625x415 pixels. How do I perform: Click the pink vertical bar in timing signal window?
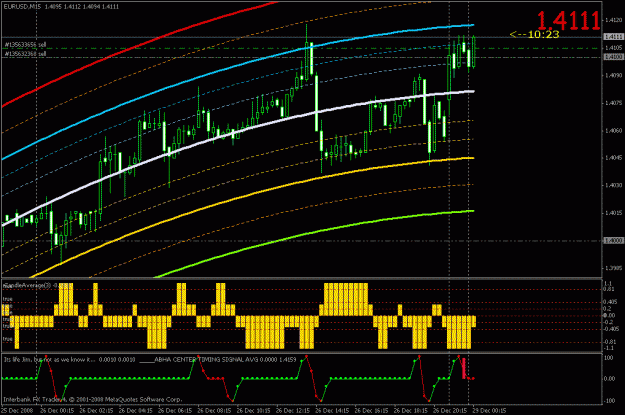pyautogui.click(x=464, y=368)
